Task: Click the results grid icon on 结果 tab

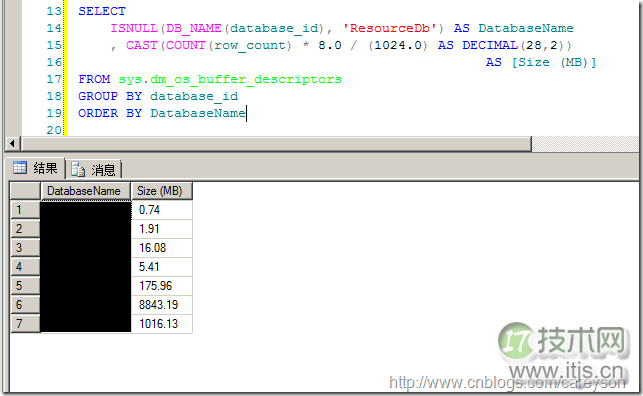Action: coord(20,168)
